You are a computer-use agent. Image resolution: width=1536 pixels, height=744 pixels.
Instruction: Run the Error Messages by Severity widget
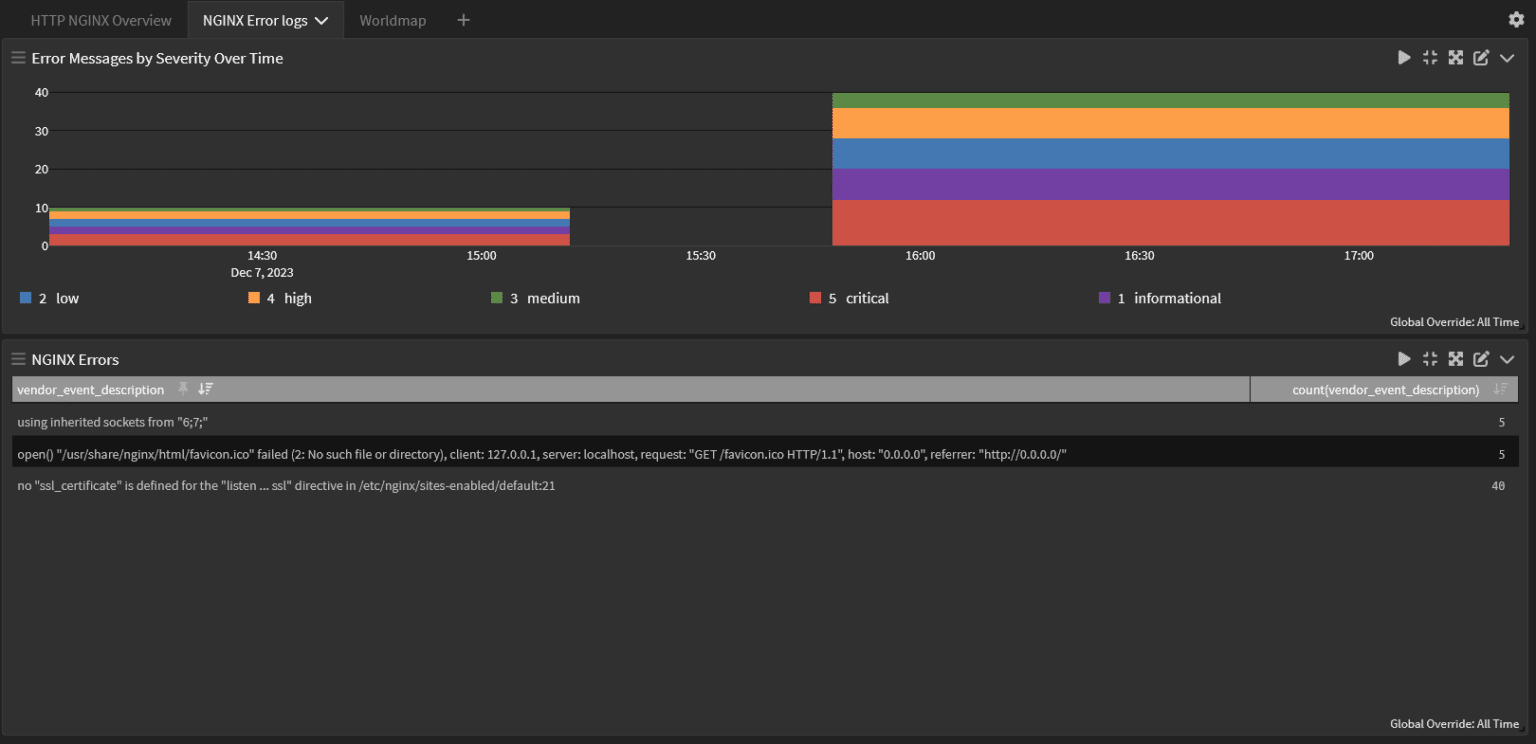pyautogui.click(x=1404, y=58)
